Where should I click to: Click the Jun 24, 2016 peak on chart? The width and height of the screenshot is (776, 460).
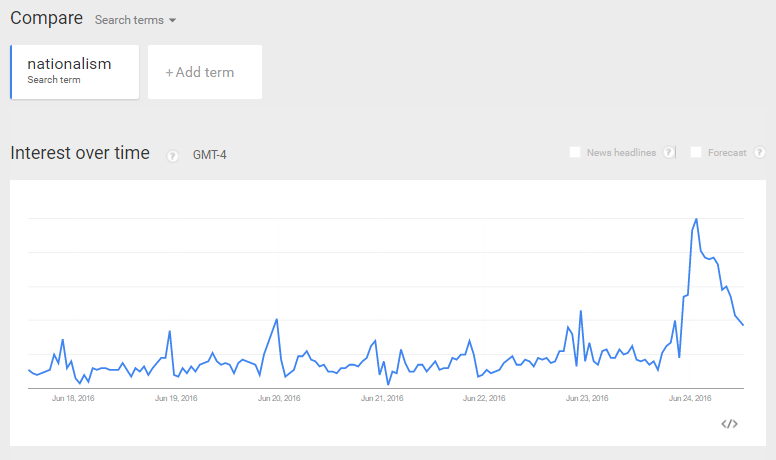(696, 219)
